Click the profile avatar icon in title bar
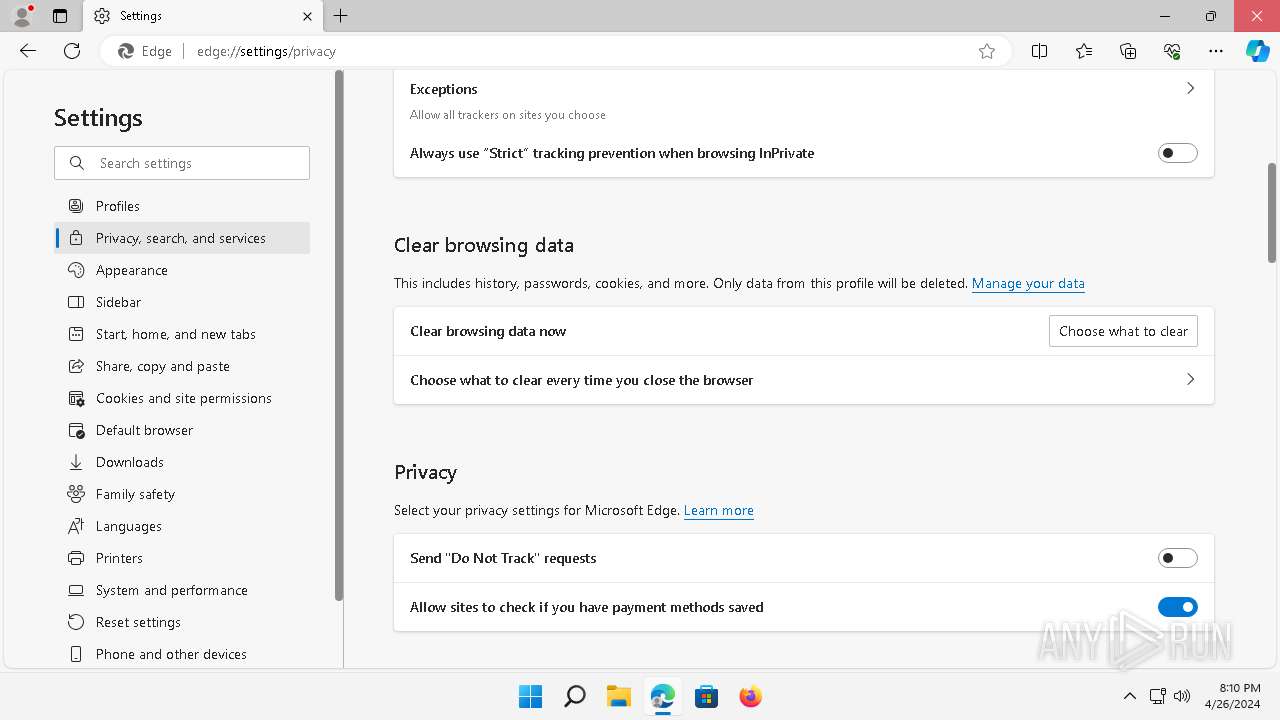The width and height of the screenshot is (1280, 720). pos(22,16)
